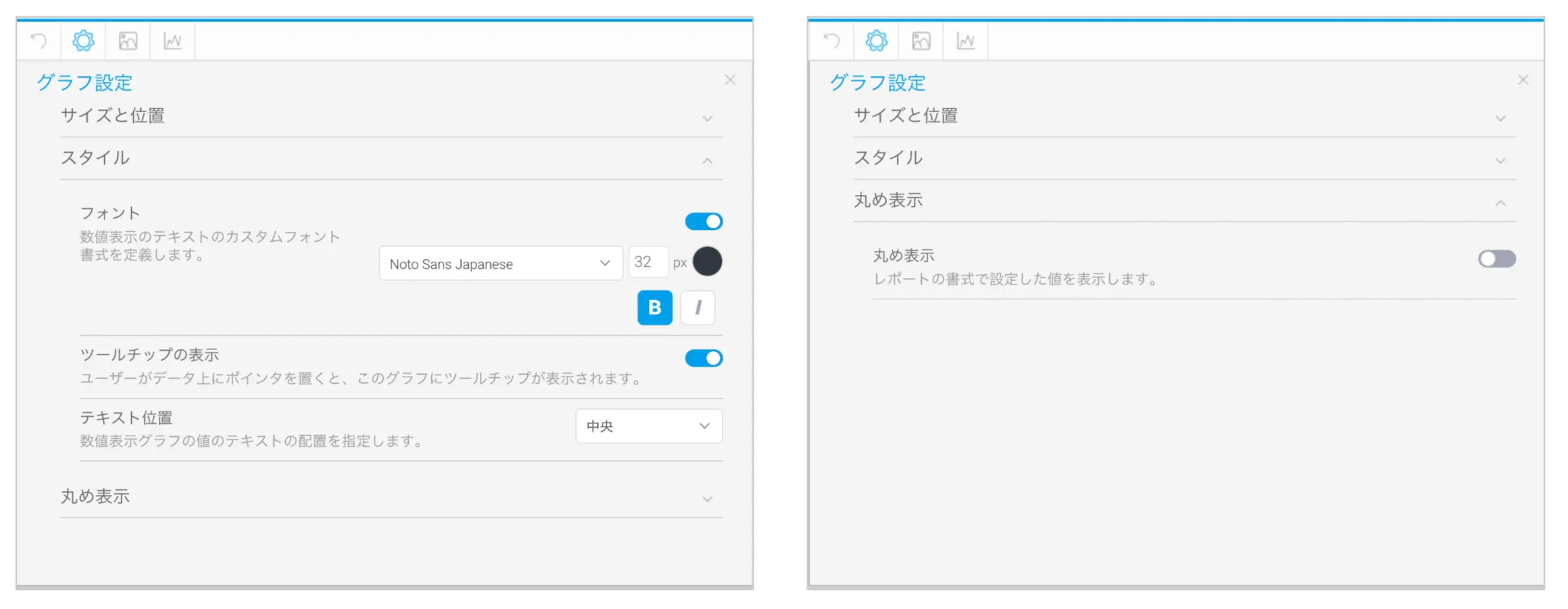
Task: Click the undo arrow in left panel
Action: (39, 41)
